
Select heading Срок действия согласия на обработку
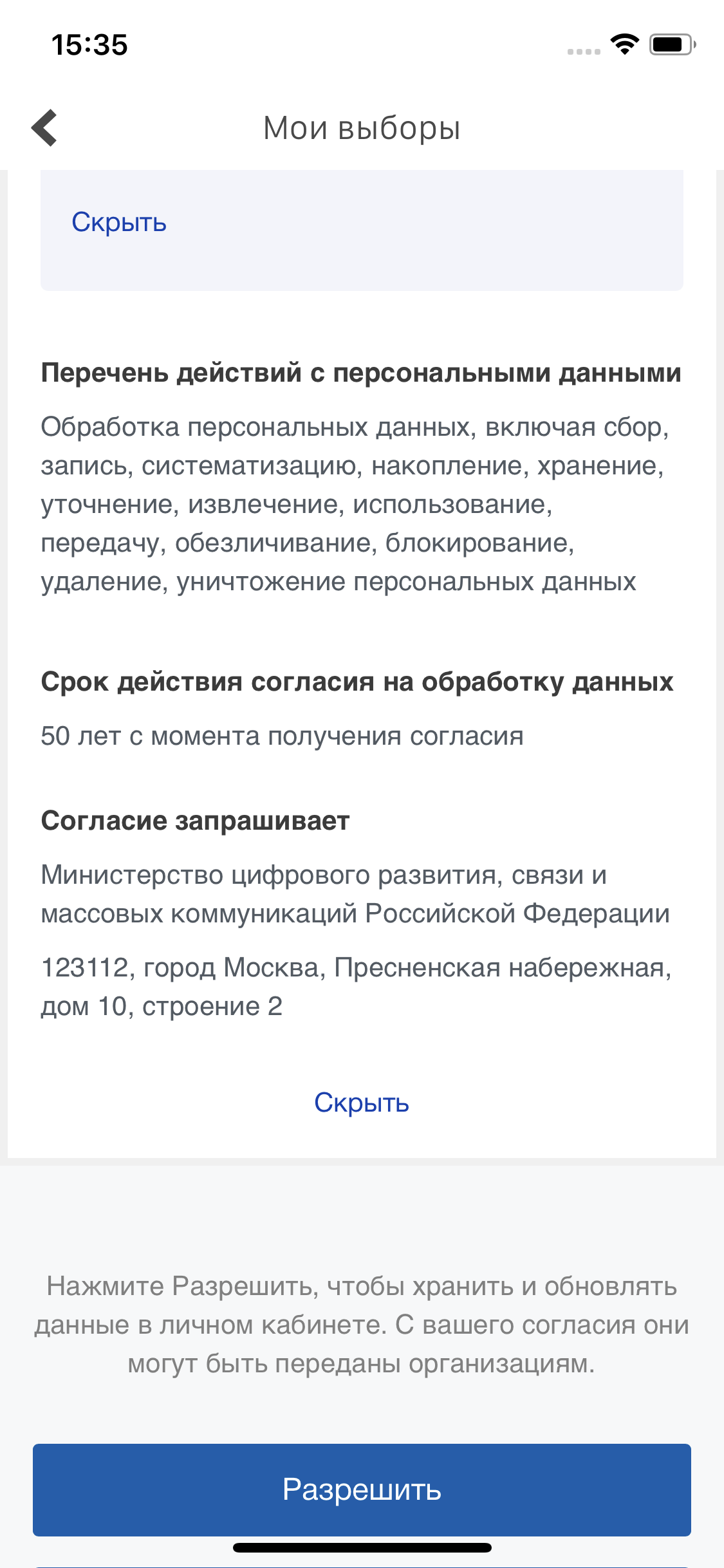[357, 682]
